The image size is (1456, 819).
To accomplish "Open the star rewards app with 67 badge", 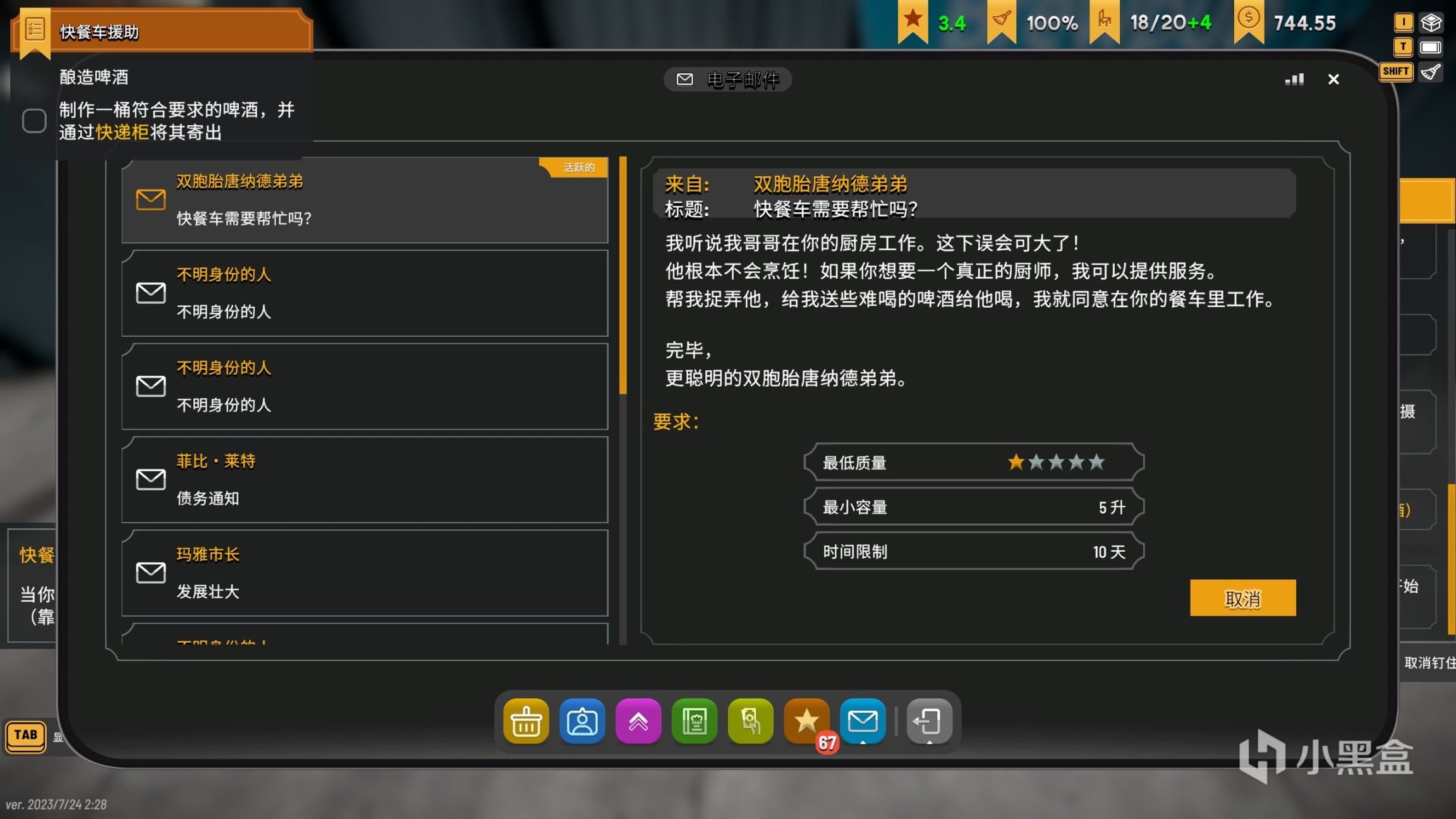I will click(806, 721).
